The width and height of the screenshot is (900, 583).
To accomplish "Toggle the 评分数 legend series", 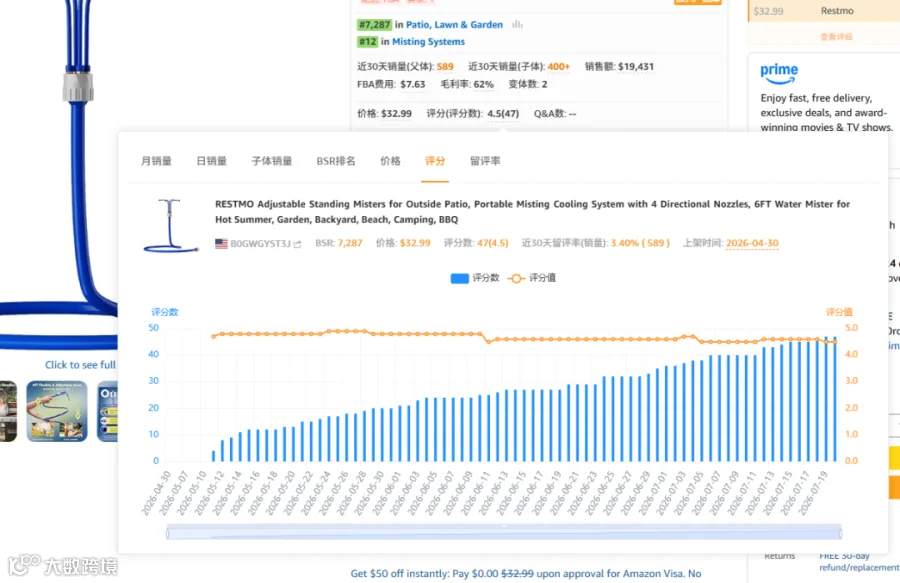I will pos(475,278).
